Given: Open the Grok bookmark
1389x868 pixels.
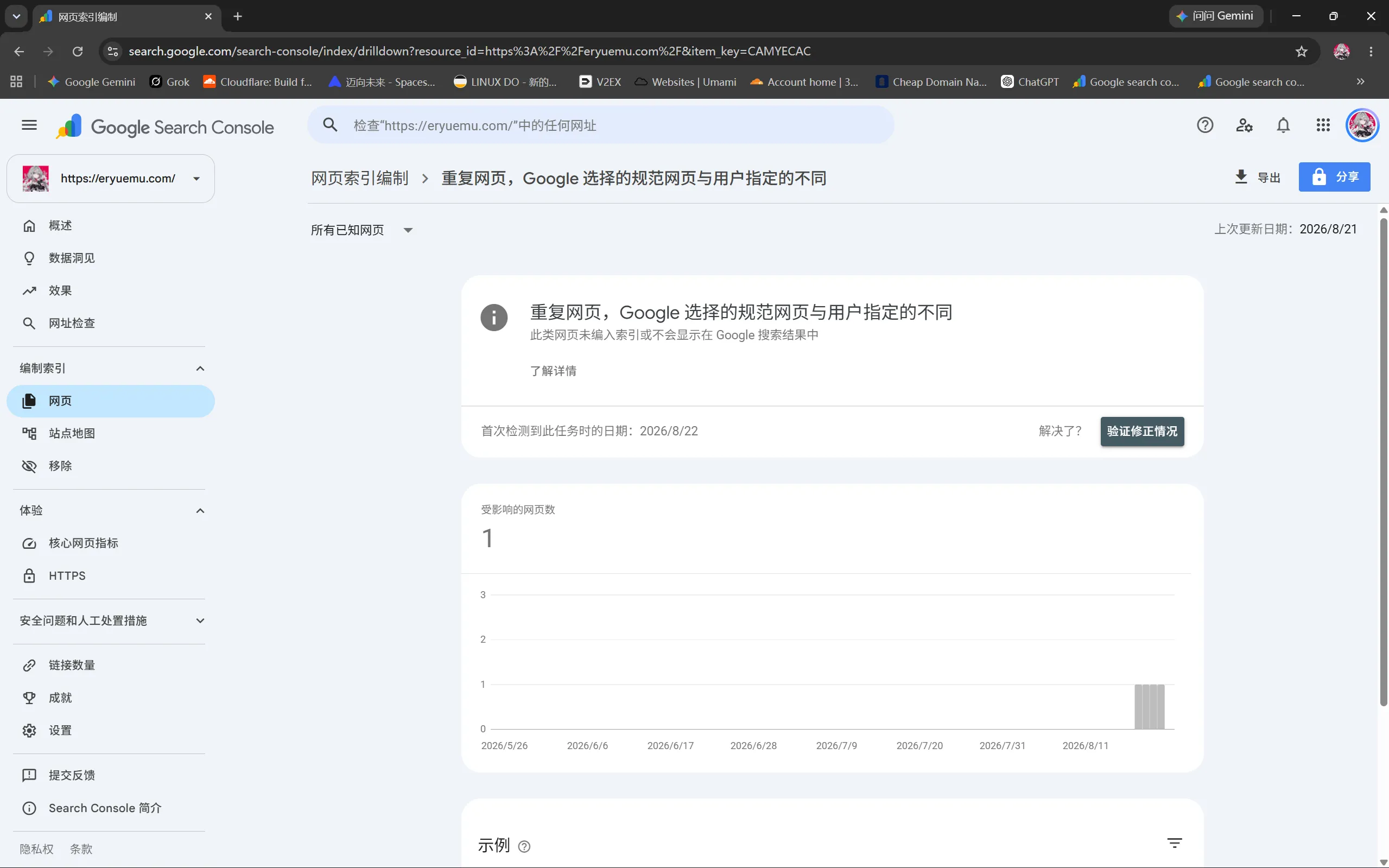Looking at the screenshot, I should tap(170, 82).
